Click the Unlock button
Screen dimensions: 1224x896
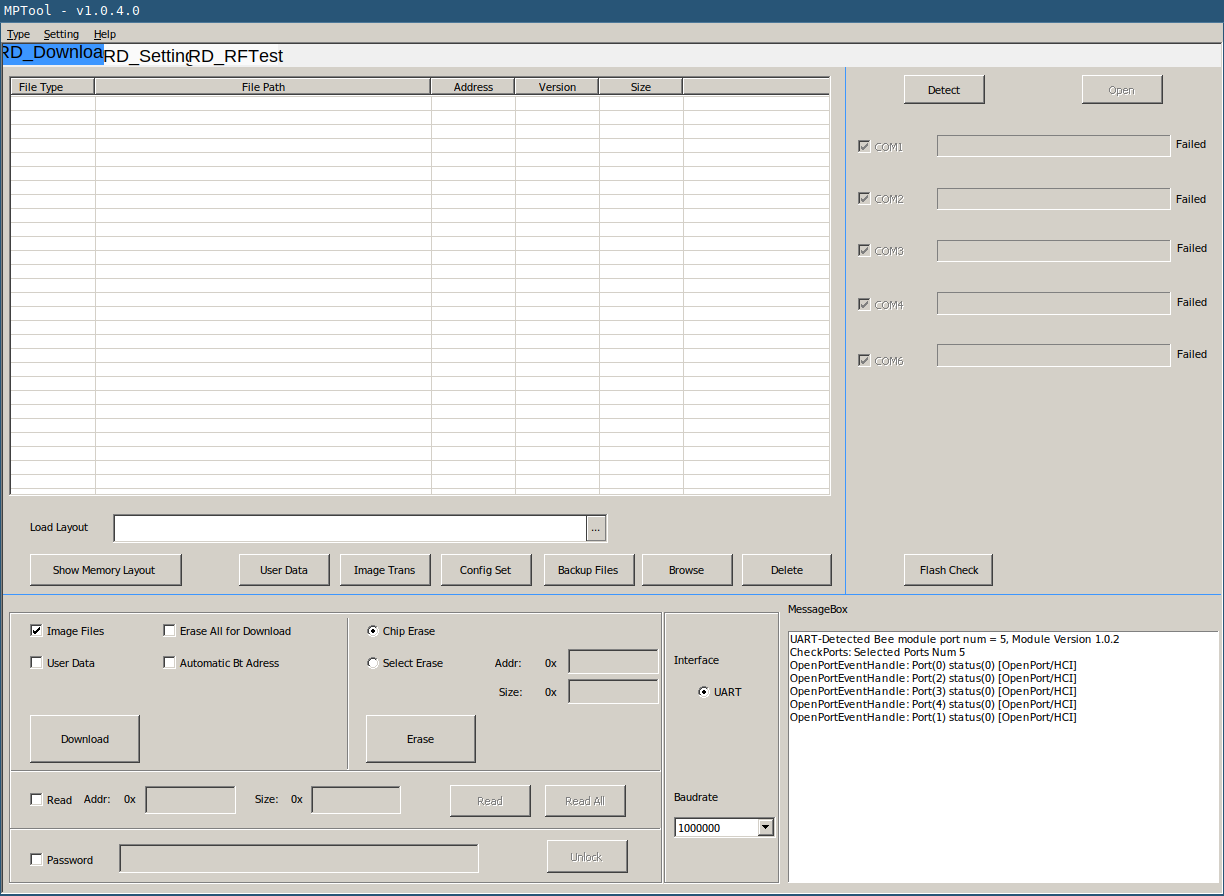pos(587,857)
